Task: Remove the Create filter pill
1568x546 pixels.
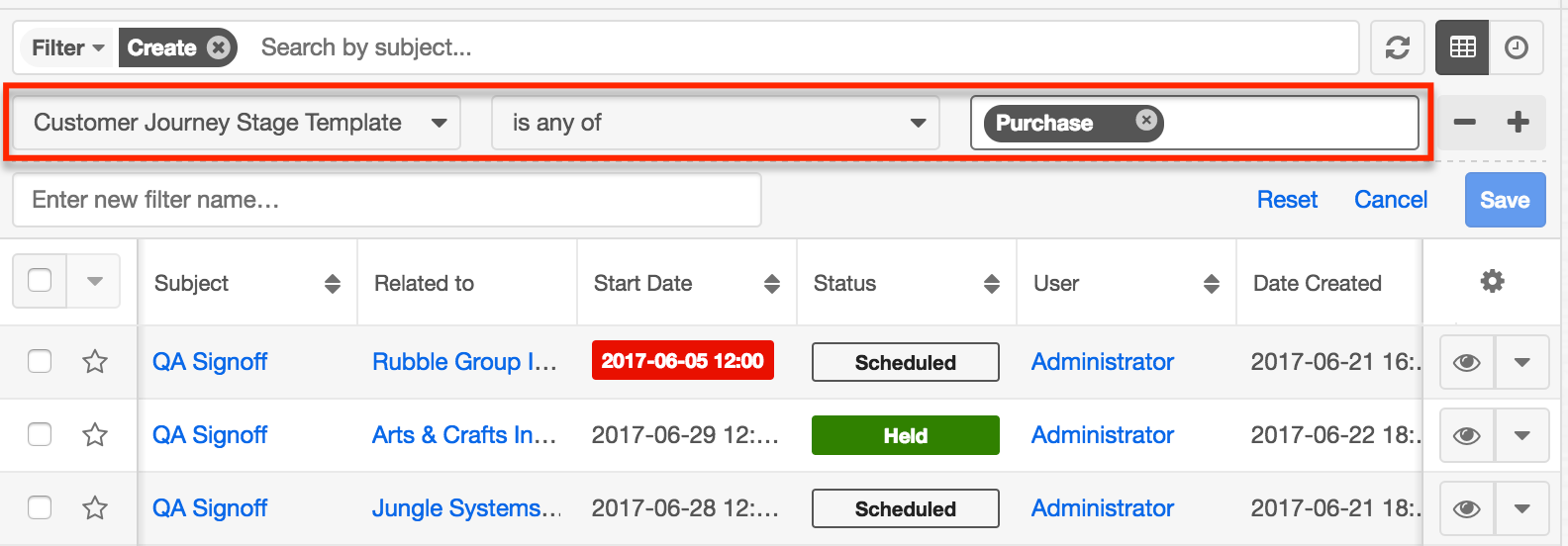Action: point(219,47)
